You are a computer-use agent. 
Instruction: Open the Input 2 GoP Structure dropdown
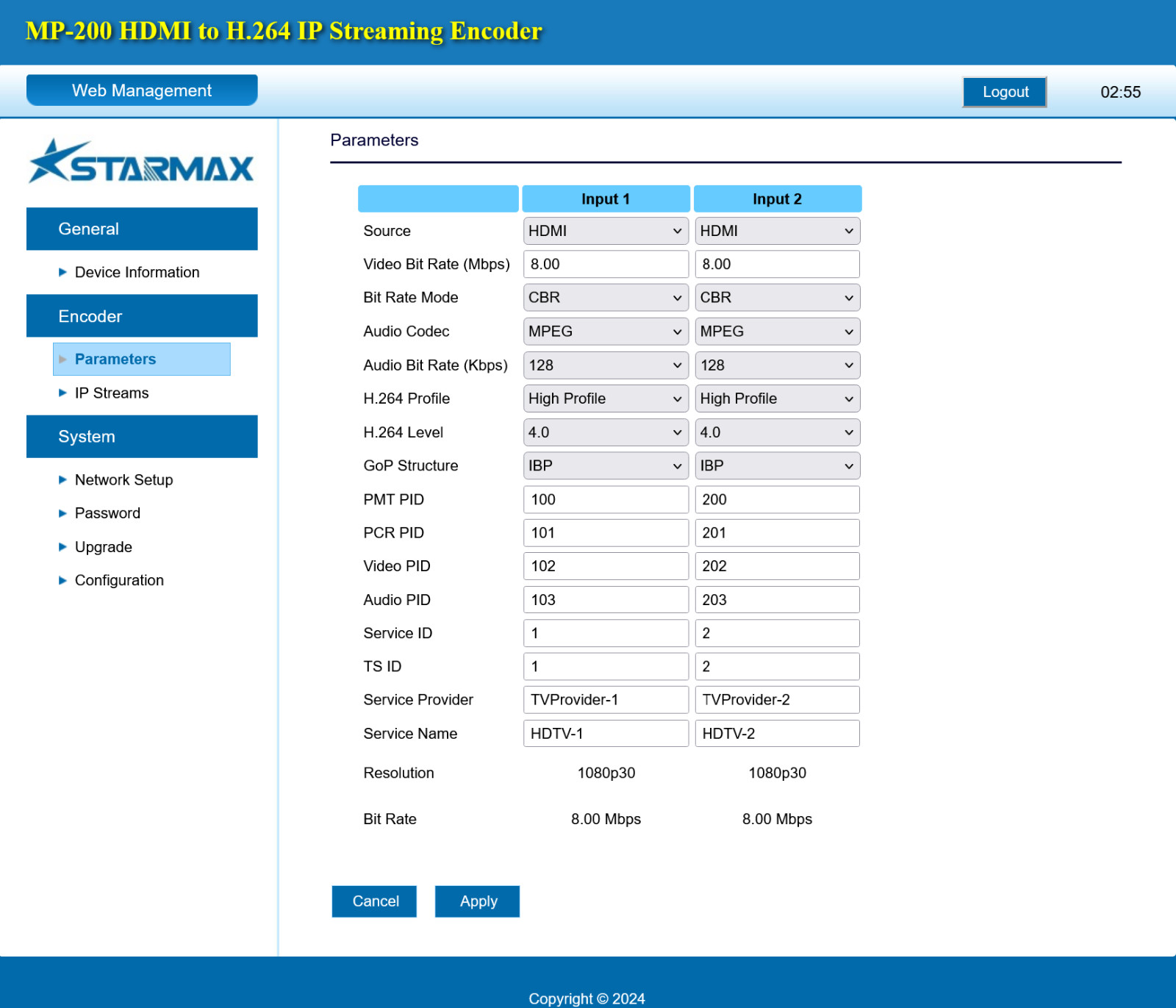pos(777,465)
